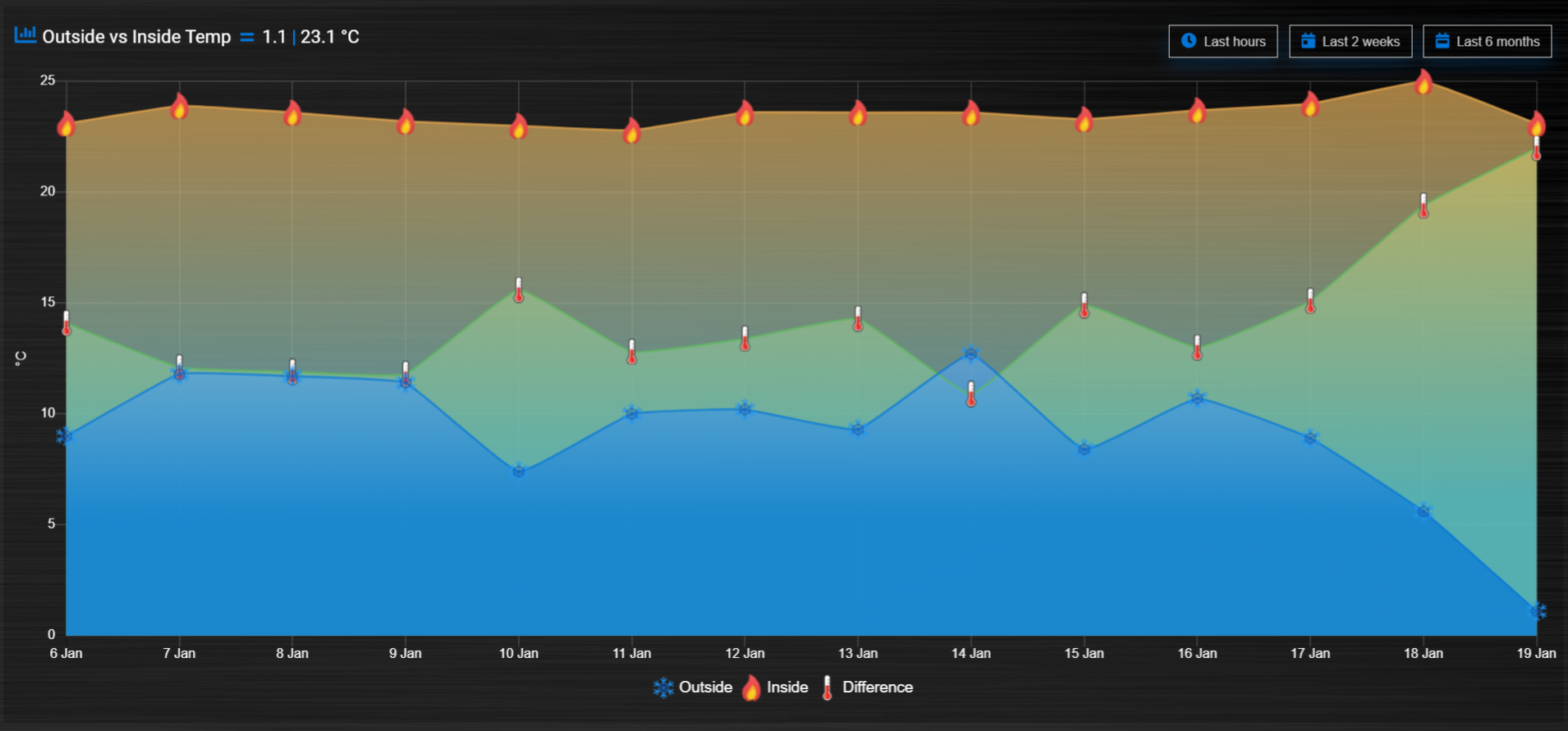This screenshot has height=731, width=1568.
Task: Click the snowflake data point above 10 Jan
Action: 519,471
